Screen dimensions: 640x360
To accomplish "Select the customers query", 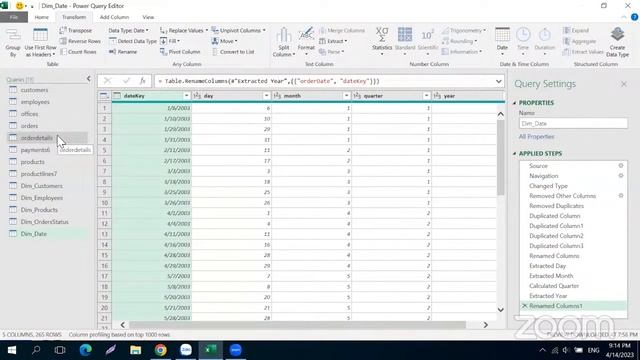I will click(x=34, y=90).
